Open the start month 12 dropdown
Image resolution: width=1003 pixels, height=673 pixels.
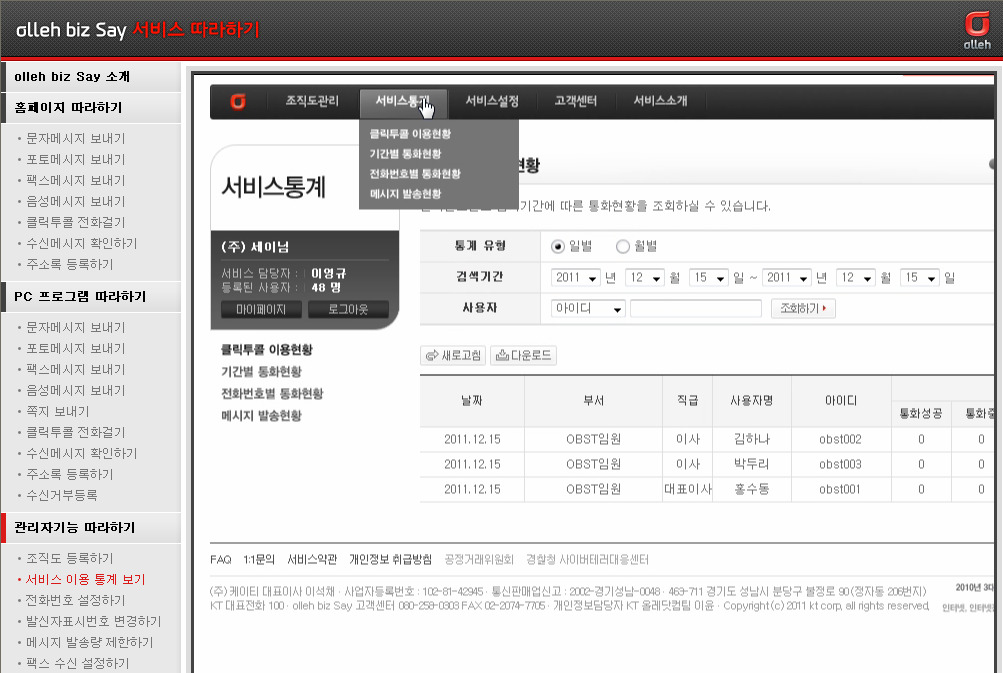[x=645, y=278]
